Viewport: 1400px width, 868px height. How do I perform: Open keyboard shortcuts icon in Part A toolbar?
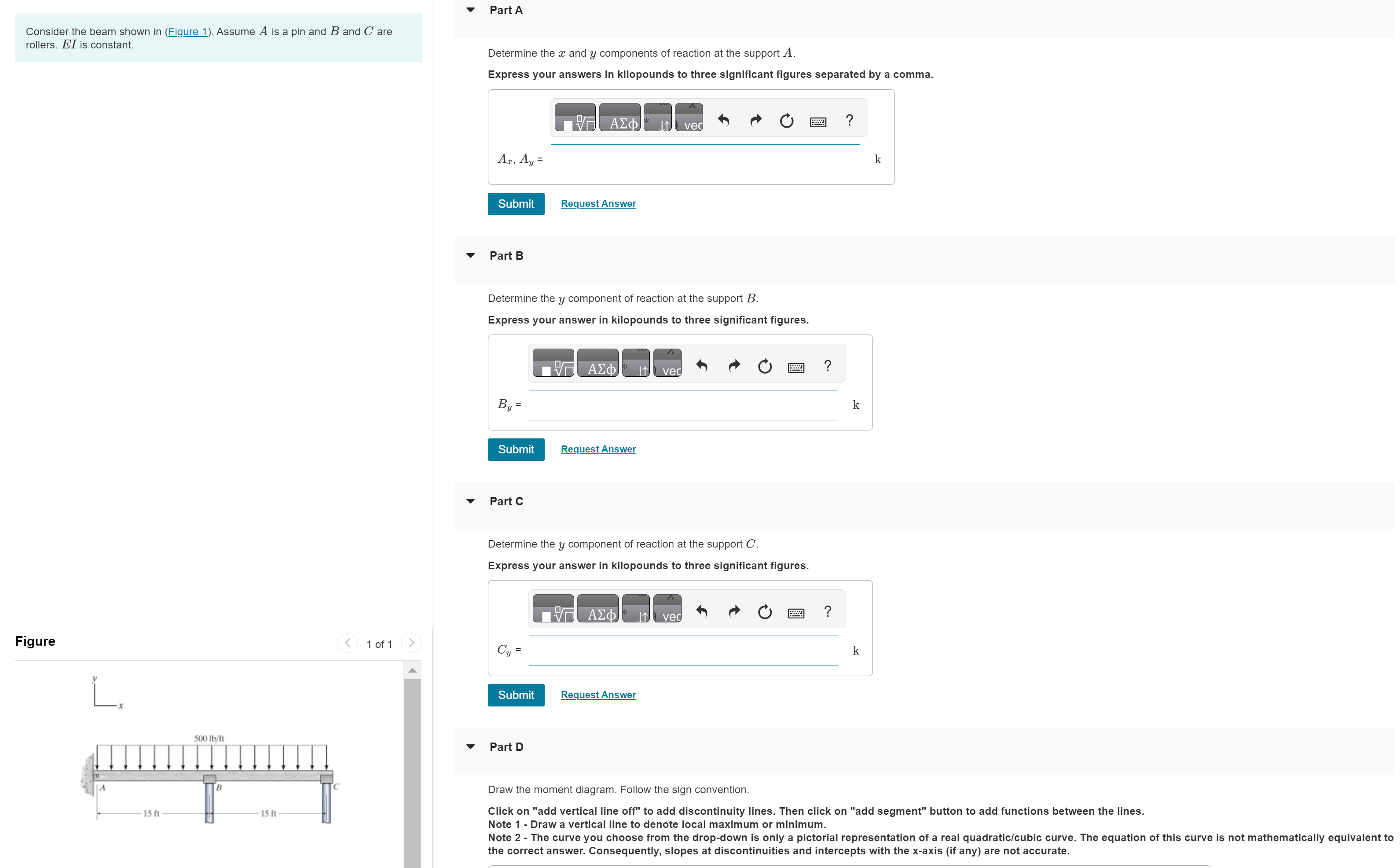(x=817, y=121)
